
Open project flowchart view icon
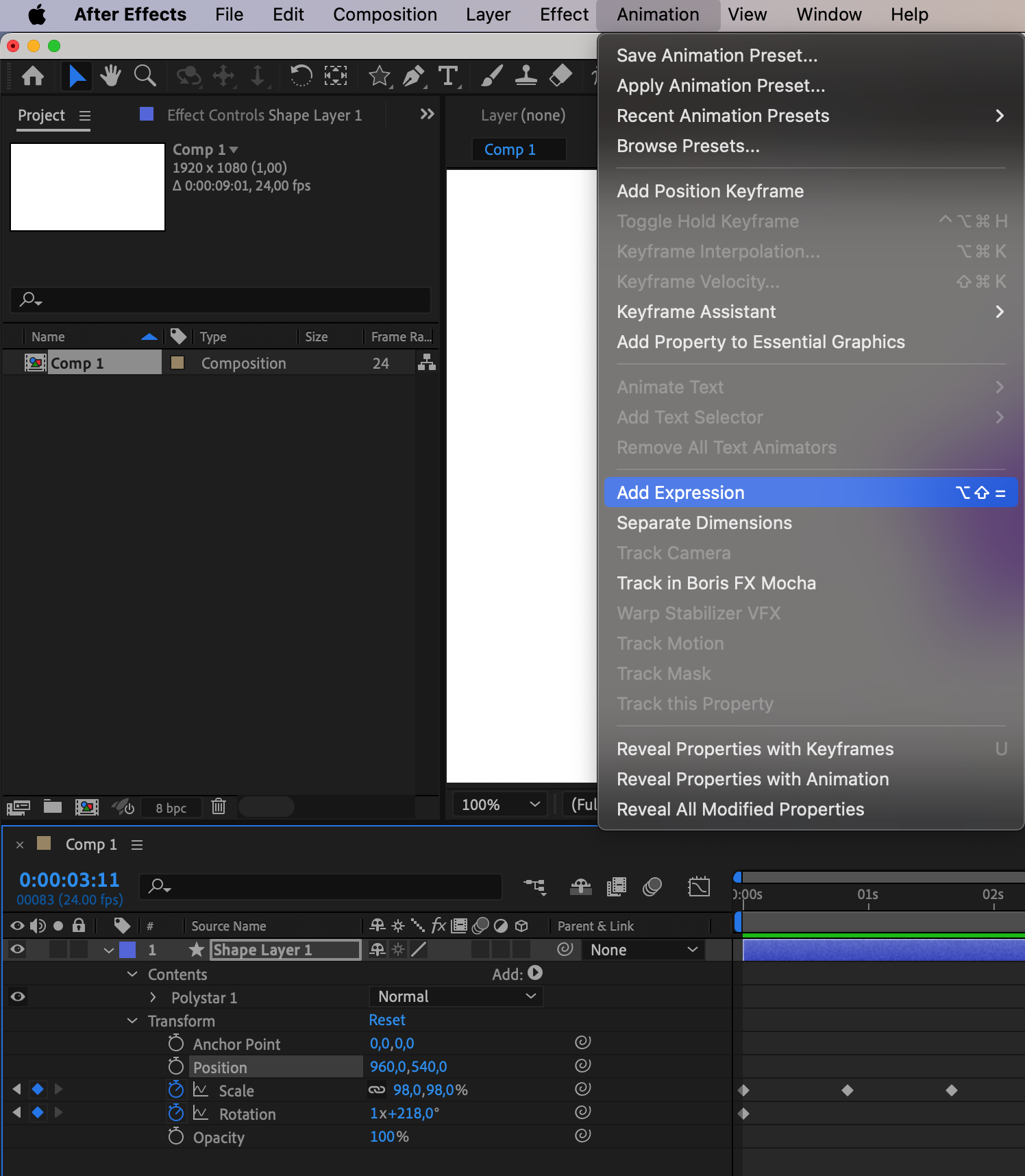pos(427,363)
